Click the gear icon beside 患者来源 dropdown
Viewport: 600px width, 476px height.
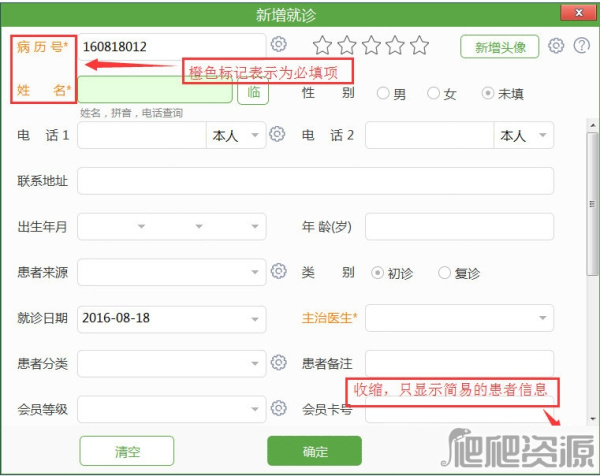coord(279,271)
